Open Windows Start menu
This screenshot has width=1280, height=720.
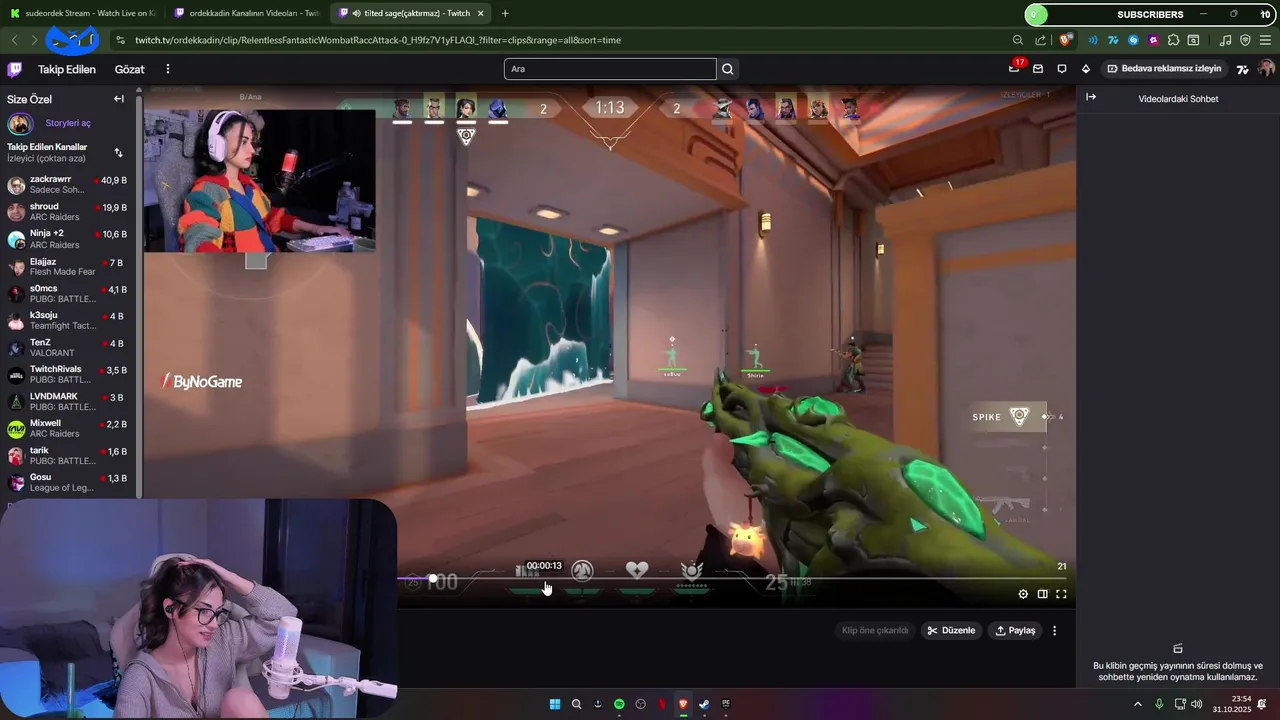(x=555, y=704)
